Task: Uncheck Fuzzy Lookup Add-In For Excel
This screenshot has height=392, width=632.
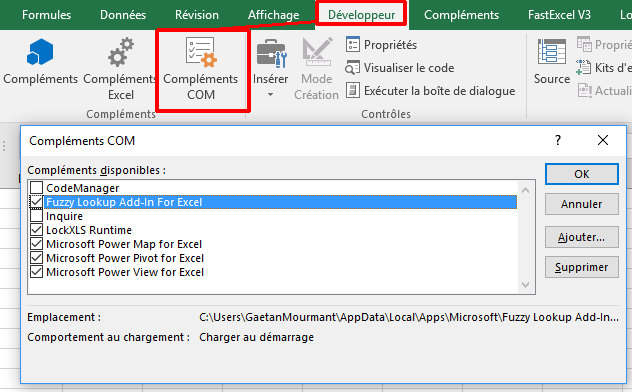Action: coord(36,201)
